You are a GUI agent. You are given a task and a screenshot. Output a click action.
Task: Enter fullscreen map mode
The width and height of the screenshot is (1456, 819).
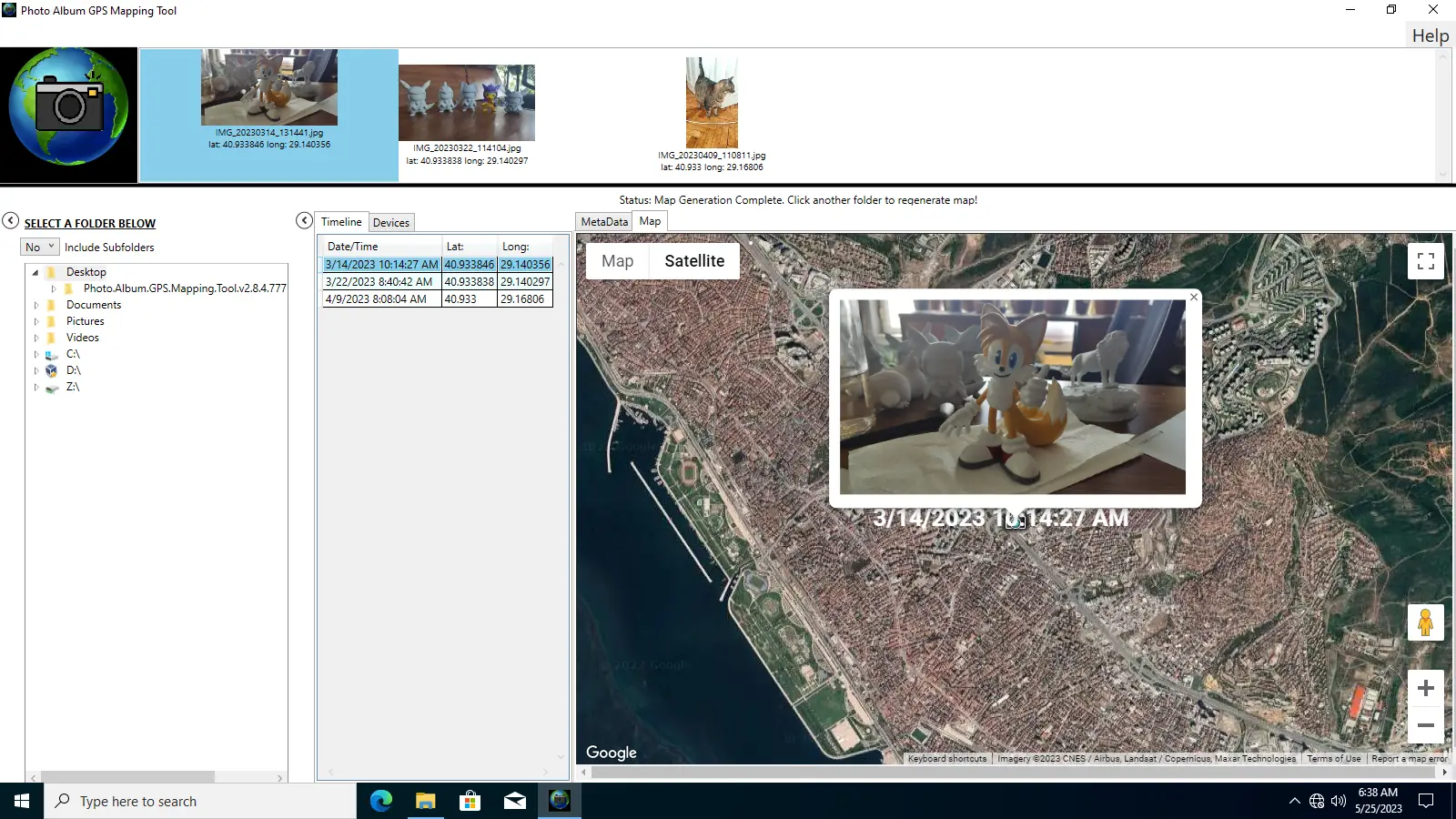1426,260
